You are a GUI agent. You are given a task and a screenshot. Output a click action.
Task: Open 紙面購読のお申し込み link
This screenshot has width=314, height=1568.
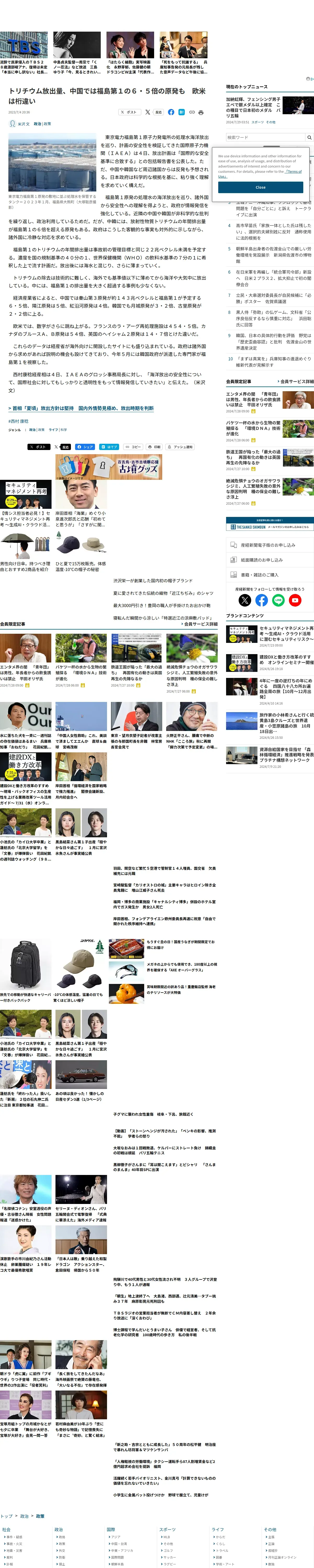tap(270, 560)
